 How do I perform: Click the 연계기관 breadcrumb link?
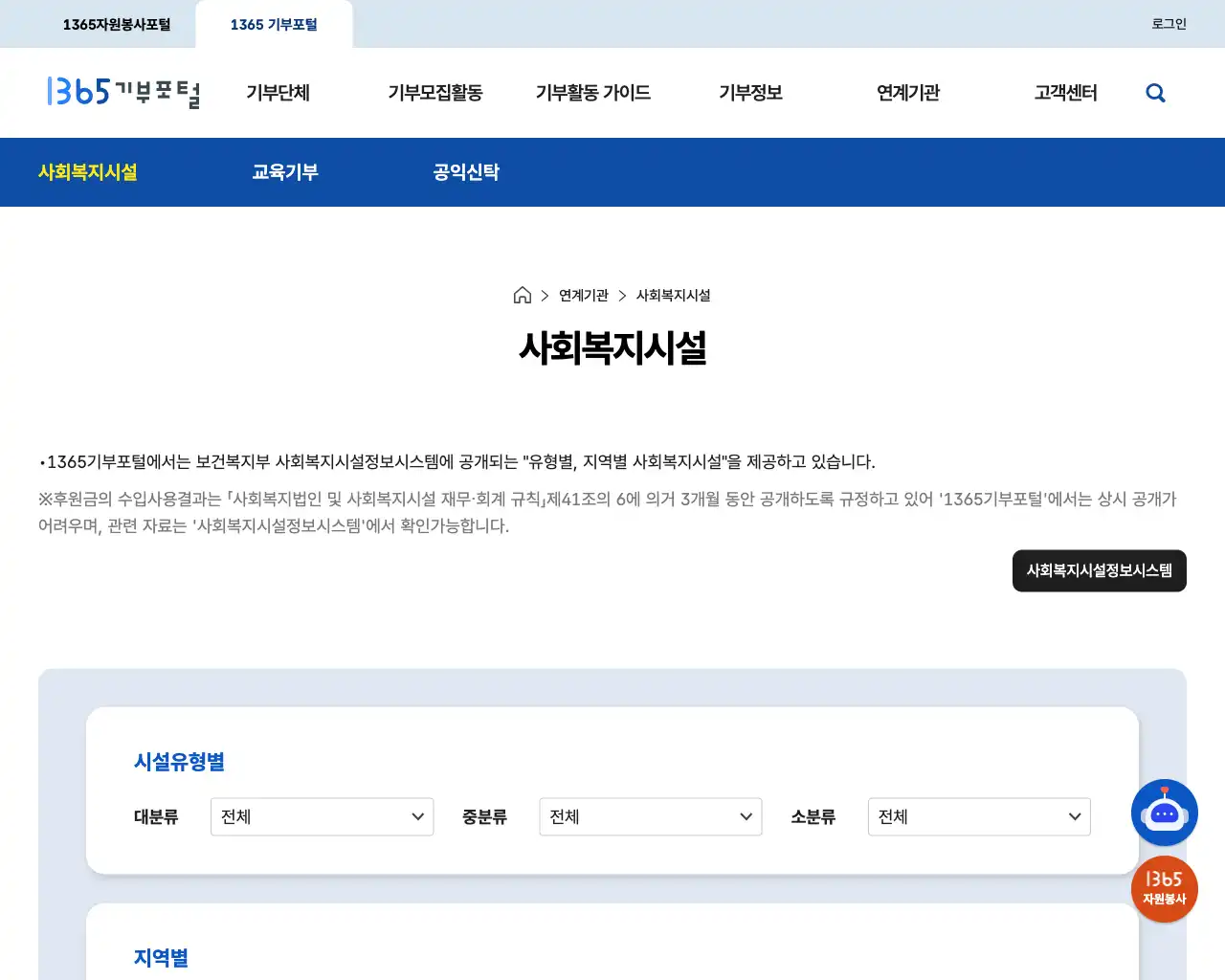click(582, 295)
